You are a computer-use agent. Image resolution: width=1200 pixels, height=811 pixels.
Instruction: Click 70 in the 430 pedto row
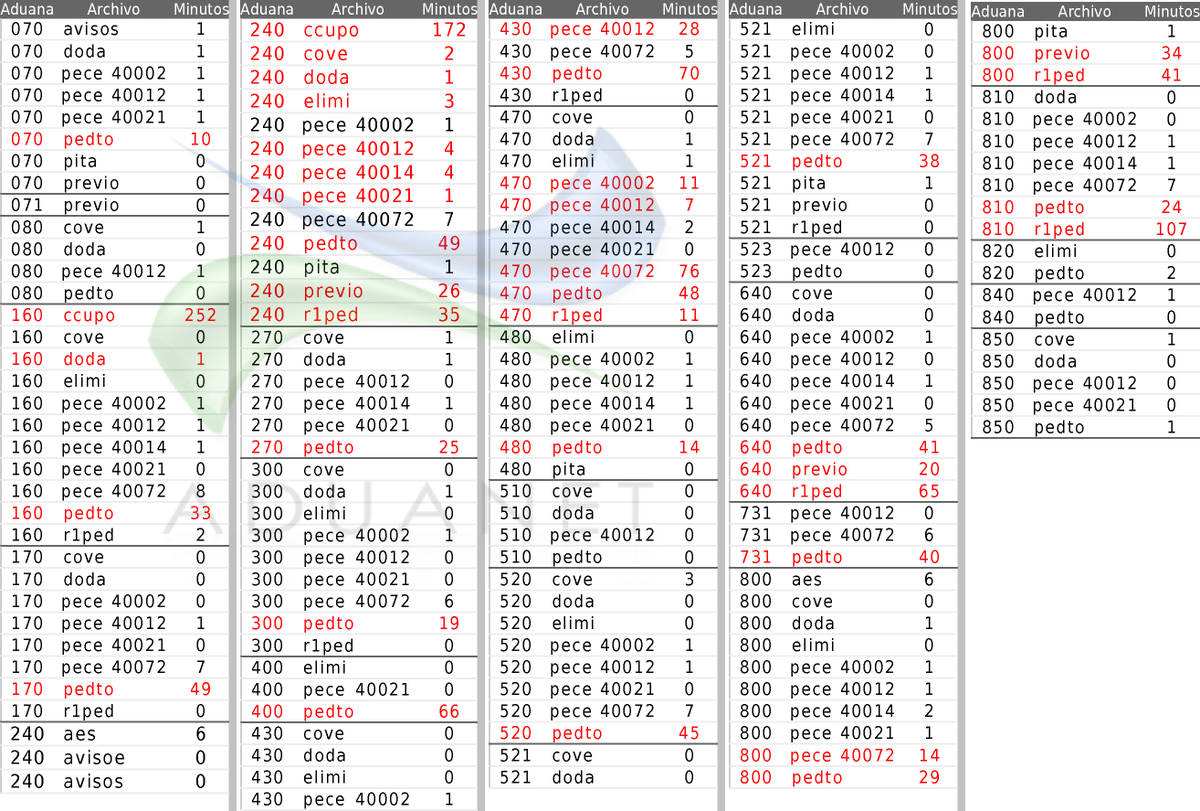pos(689,74)
